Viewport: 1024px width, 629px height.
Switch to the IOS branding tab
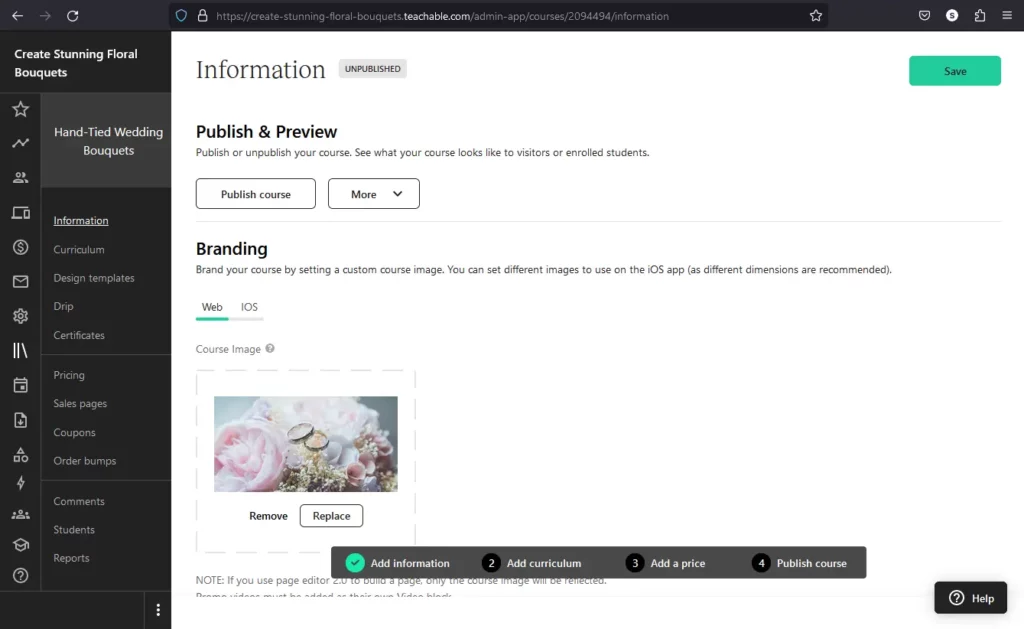pyautogui.click(x=248, y=307)
